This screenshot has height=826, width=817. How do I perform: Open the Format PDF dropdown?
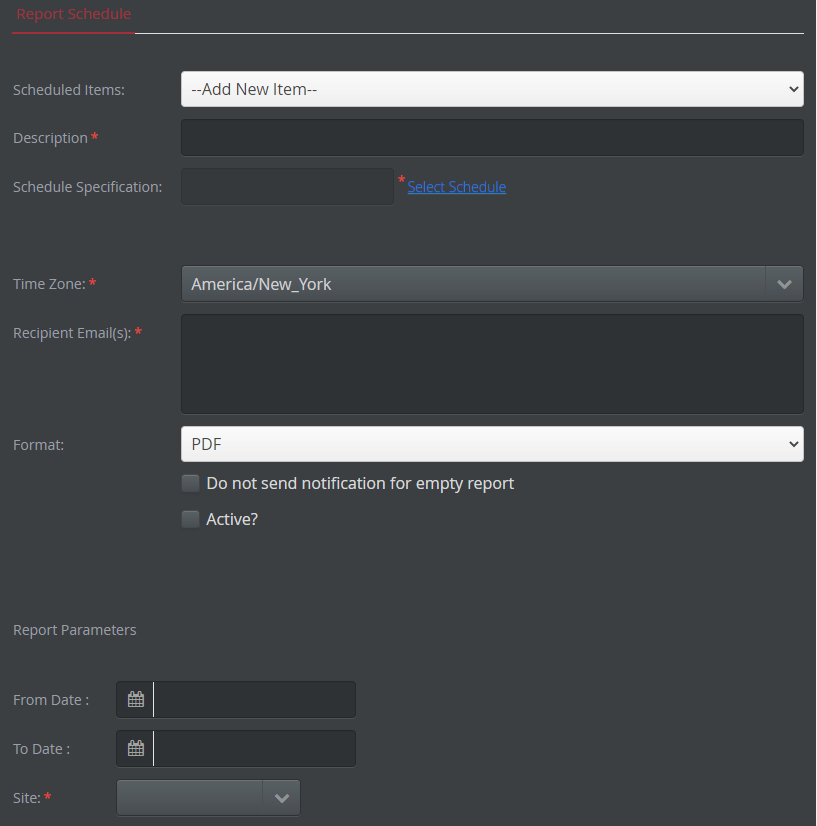click(493, 444)
